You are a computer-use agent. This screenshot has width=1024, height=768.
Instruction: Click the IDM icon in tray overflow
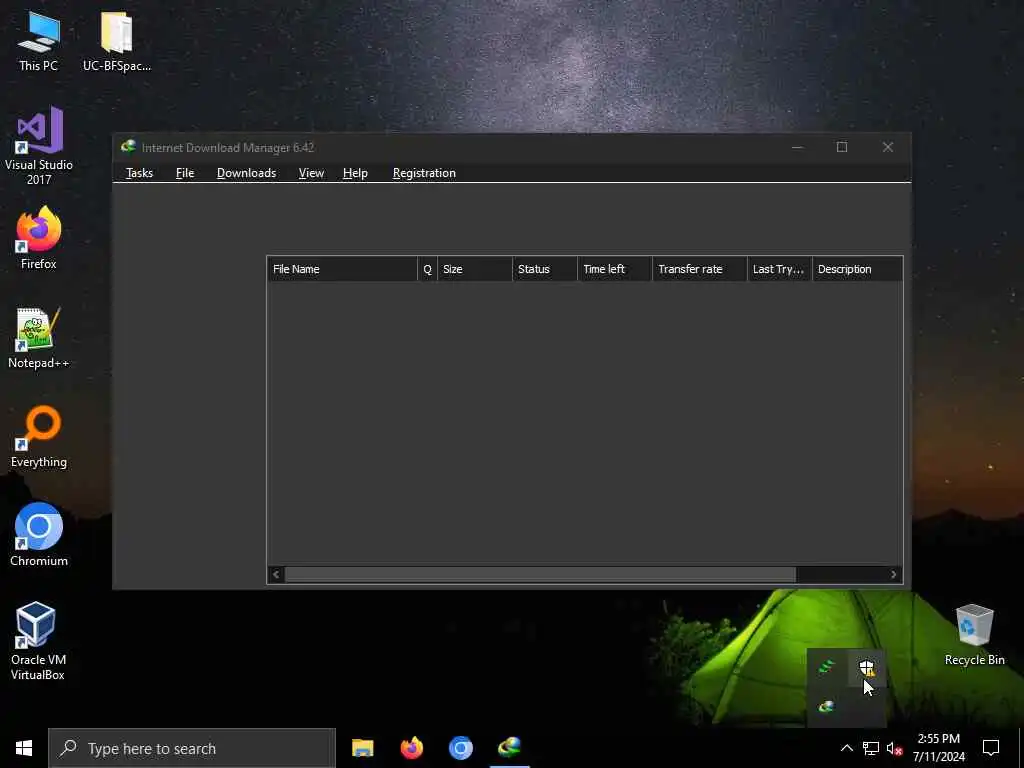coord(827,707)
